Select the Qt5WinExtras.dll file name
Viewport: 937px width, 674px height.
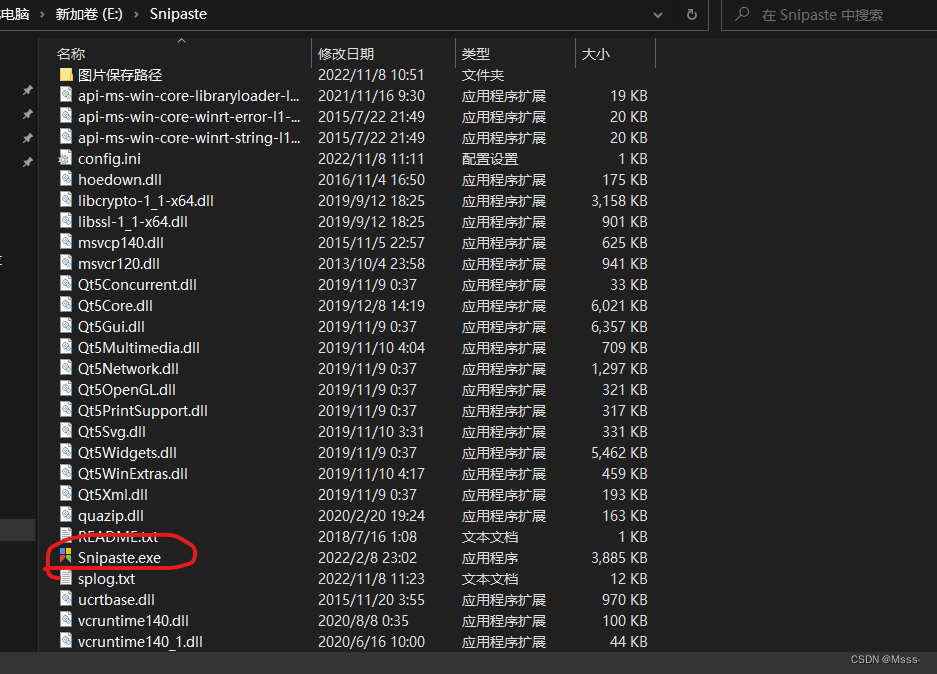coord(133,473)
